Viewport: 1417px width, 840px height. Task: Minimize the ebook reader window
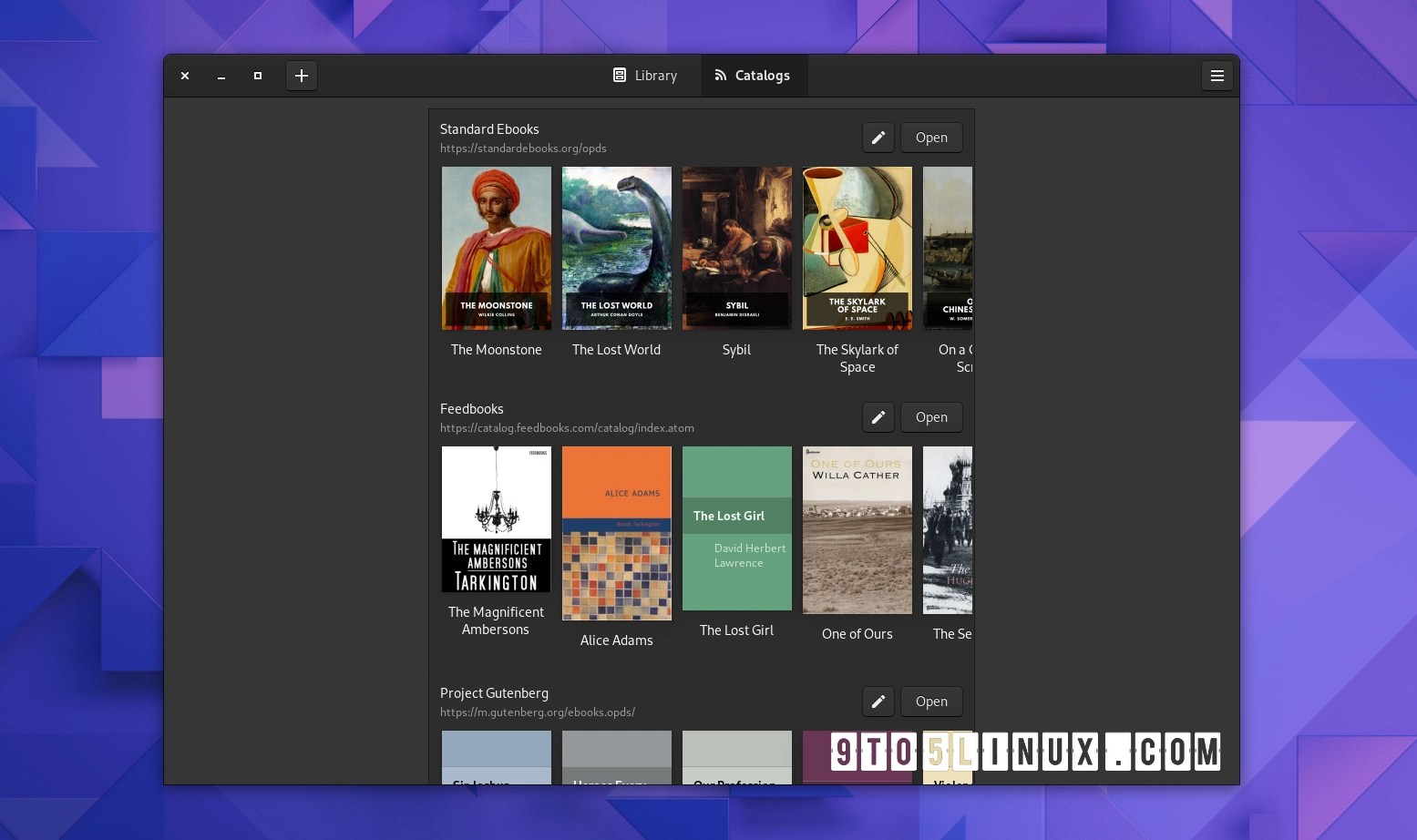221,76
